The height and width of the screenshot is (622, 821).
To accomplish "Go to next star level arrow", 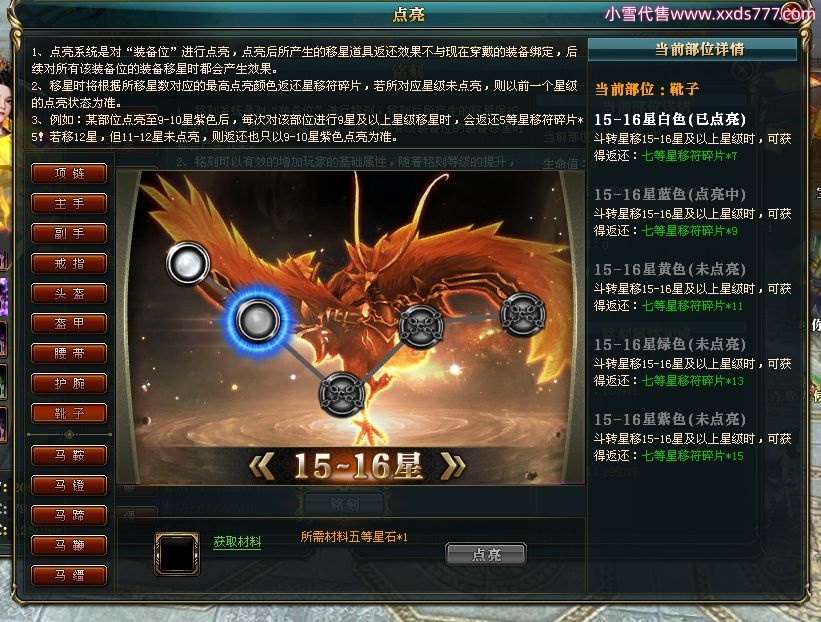I will (x=453, y=466).
